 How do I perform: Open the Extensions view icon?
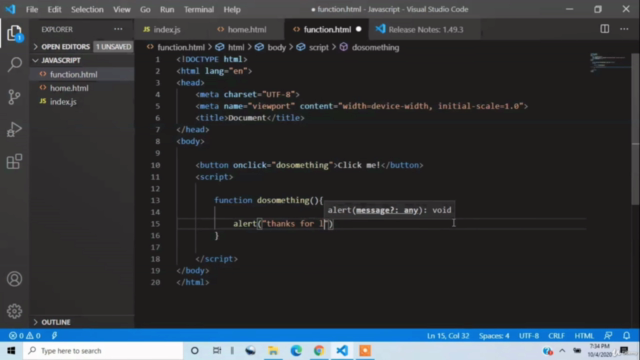tap(14, 162)
